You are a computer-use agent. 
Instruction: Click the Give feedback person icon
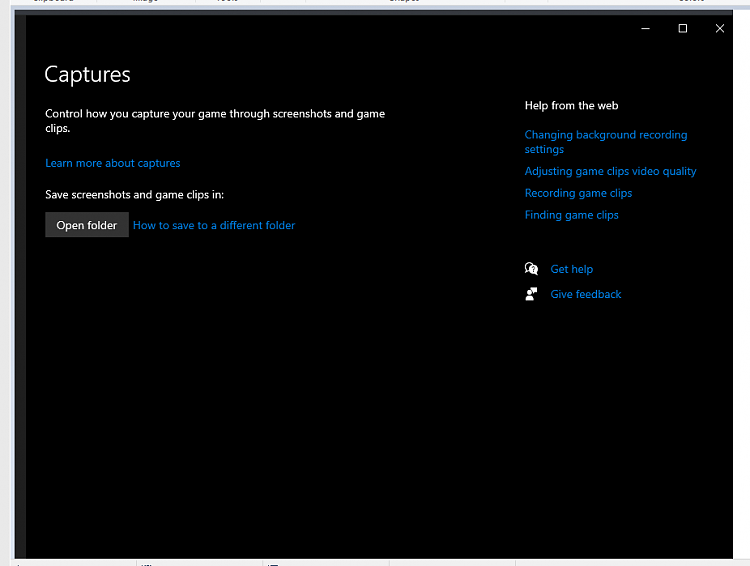point(531,294)
